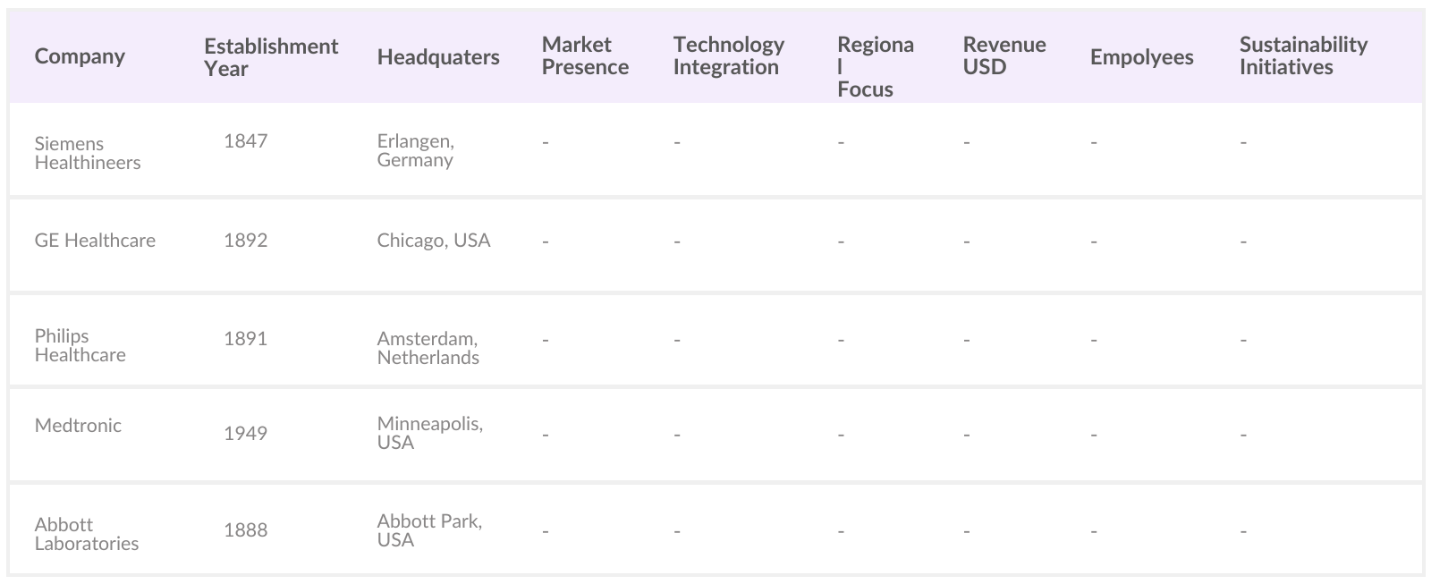
Task: Click the Technology Integration column header
Action: tap(729, 57)
